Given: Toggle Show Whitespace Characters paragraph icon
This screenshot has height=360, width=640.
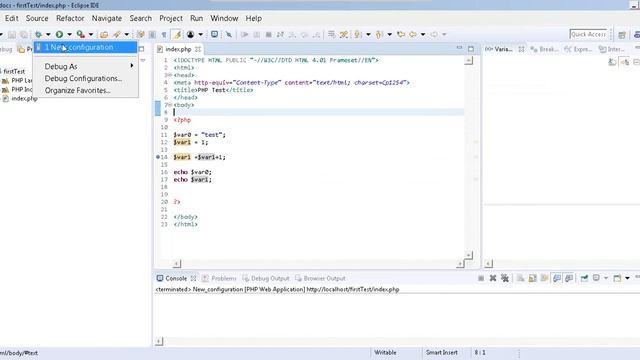Looking at the screenshot, I should (164, 35).
